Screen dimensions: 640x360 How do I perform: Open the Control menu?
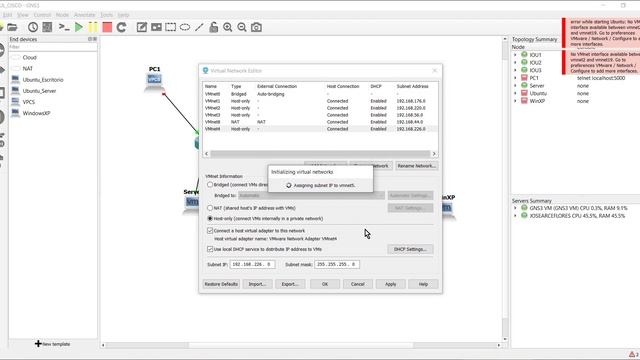[42, 15]
